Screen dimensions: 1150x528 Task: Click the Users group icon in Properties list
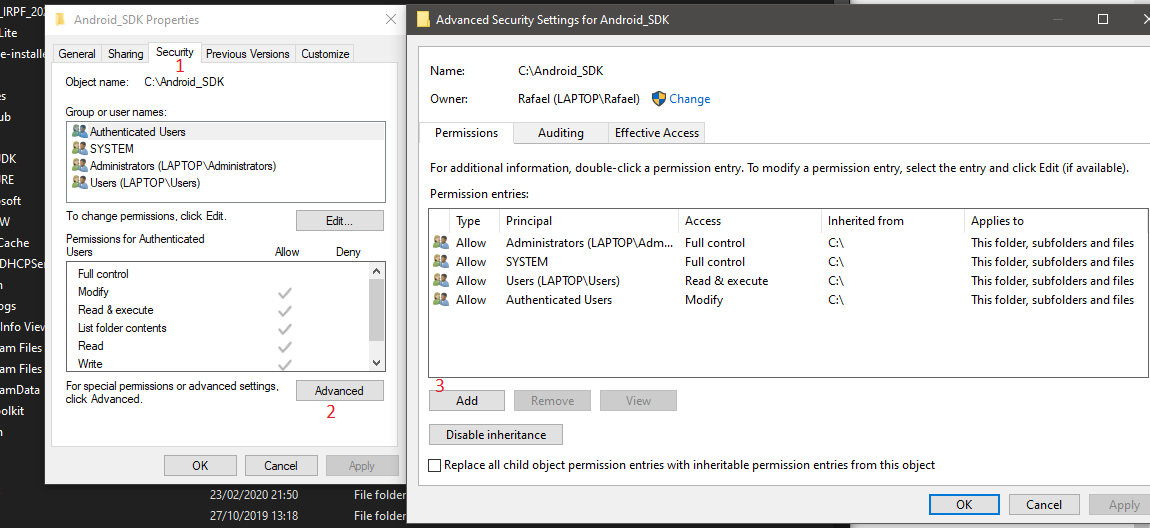pyautogui.click(x=79, y=183)
